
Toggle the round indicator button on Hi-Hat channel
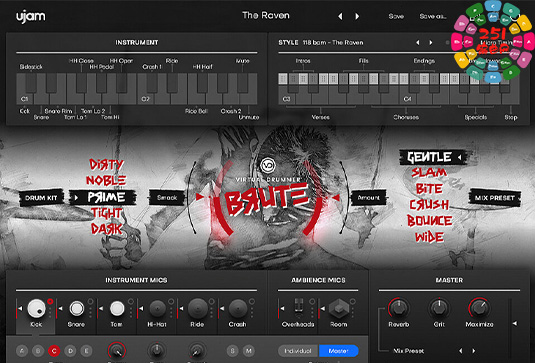171,302
